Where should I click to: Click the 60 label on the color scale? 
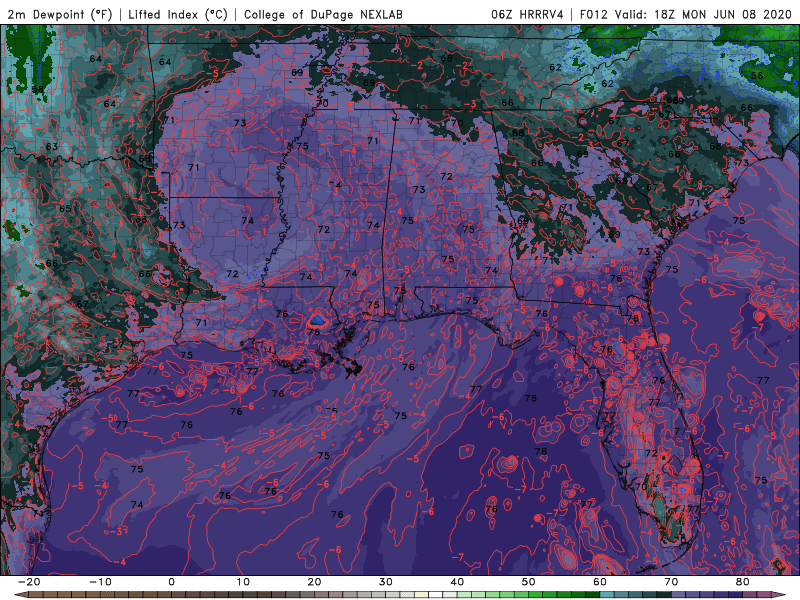(x=600, y=582)
